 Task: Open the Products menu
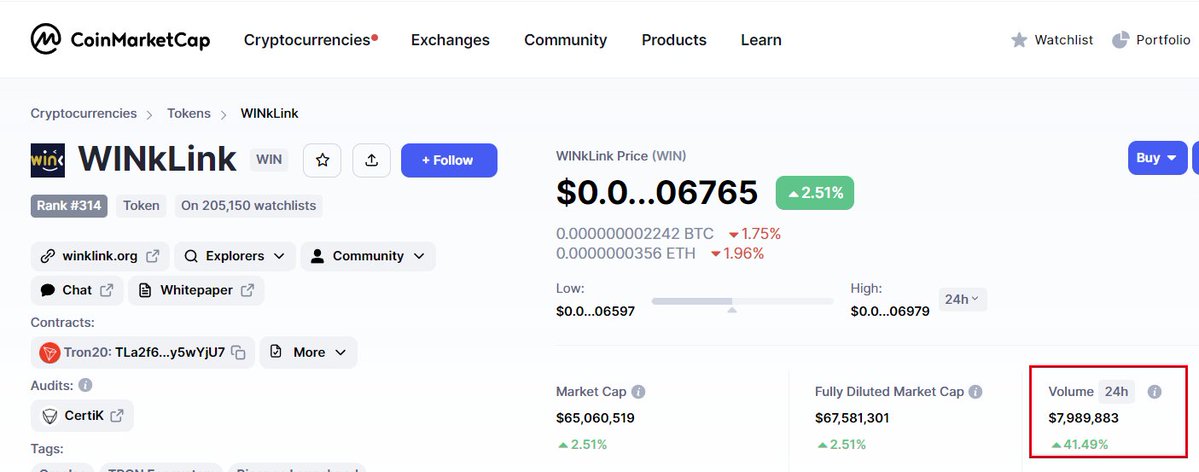[x=674, y=40]
